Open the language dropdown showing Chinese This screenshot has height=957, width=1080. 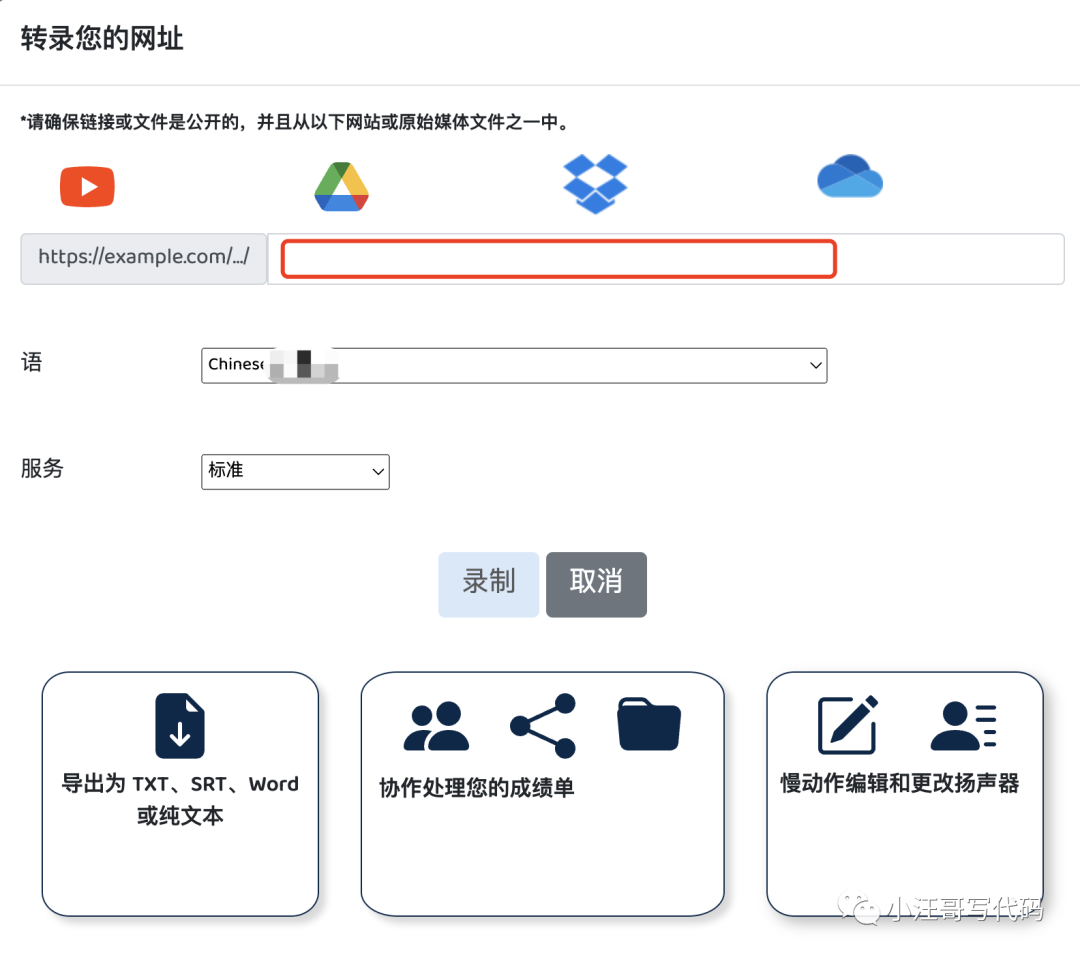pyautogui.click(x=513, y=365)
